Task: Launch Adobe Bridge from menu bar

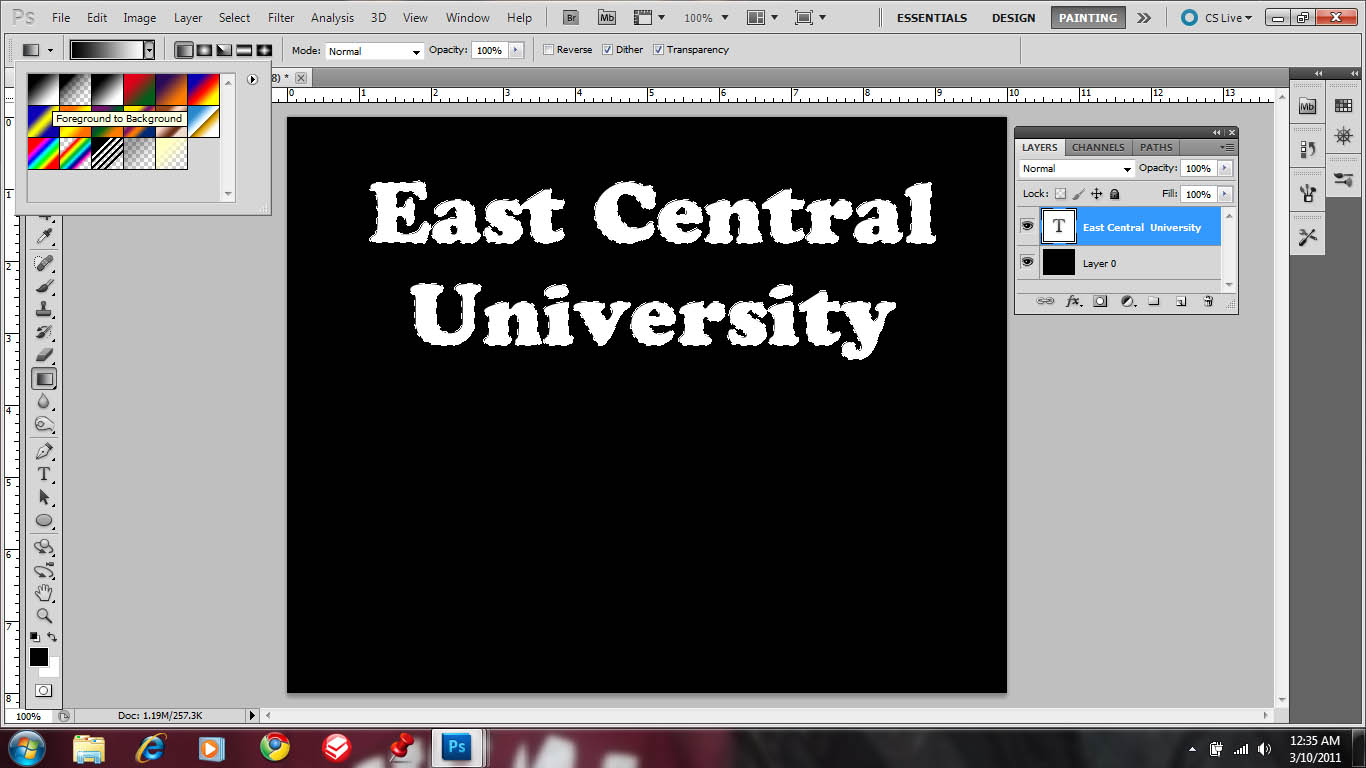Action: tap(571, 17)
